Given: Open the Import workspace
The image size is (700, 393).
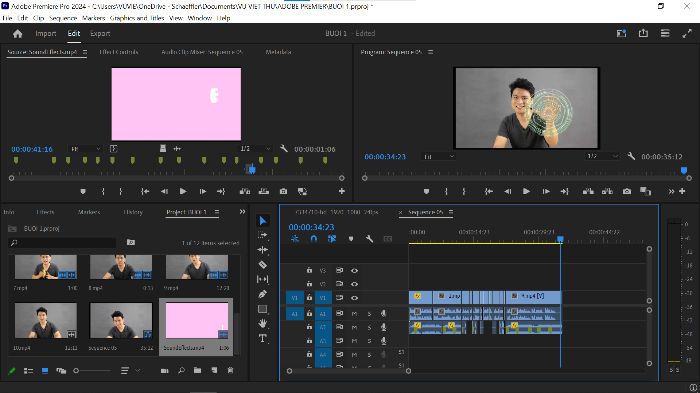Looking at the screenshot, I should click(46, 33).
